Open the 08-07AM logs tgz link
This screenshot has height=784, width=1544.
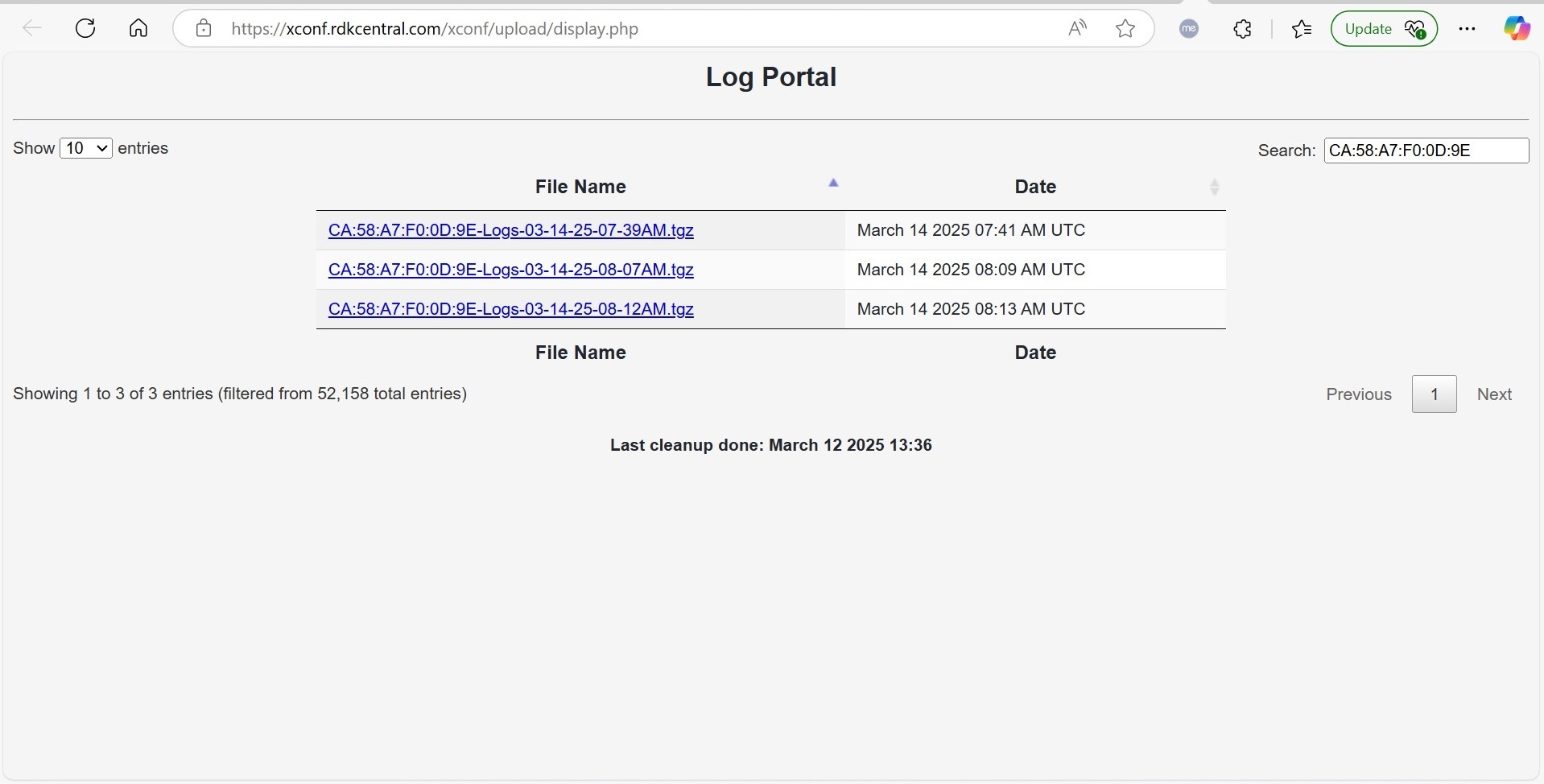(x=510, y=270)
